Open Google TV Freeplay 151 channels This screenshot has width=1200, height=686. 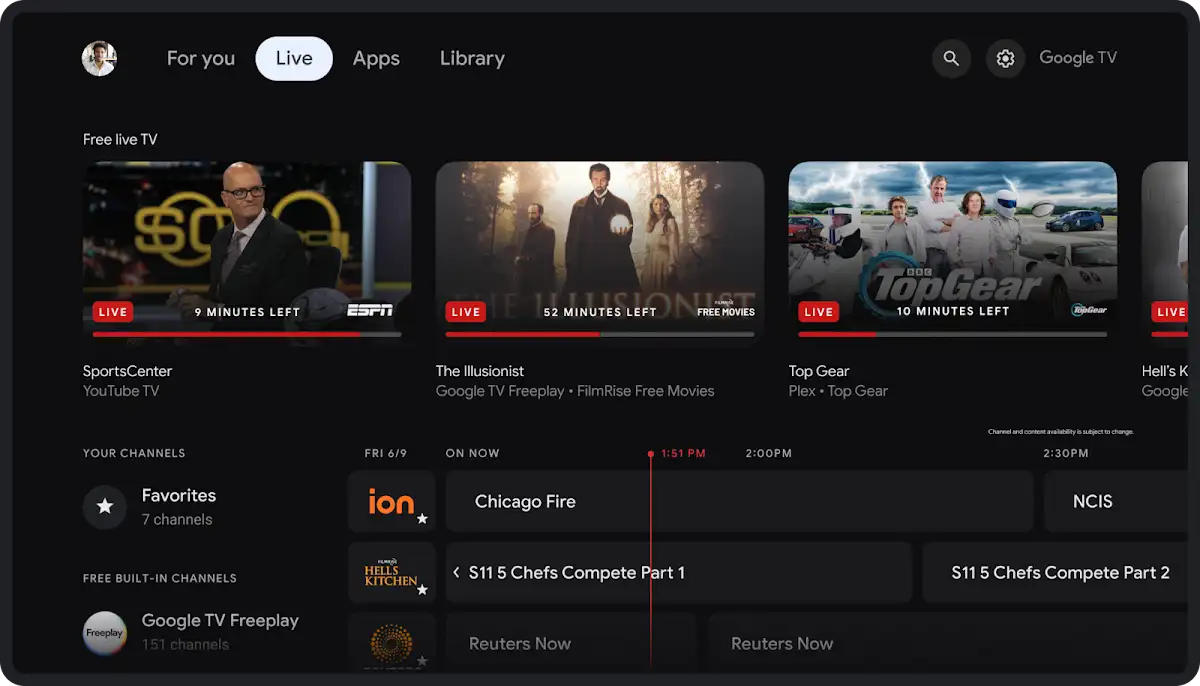(220, 631)
